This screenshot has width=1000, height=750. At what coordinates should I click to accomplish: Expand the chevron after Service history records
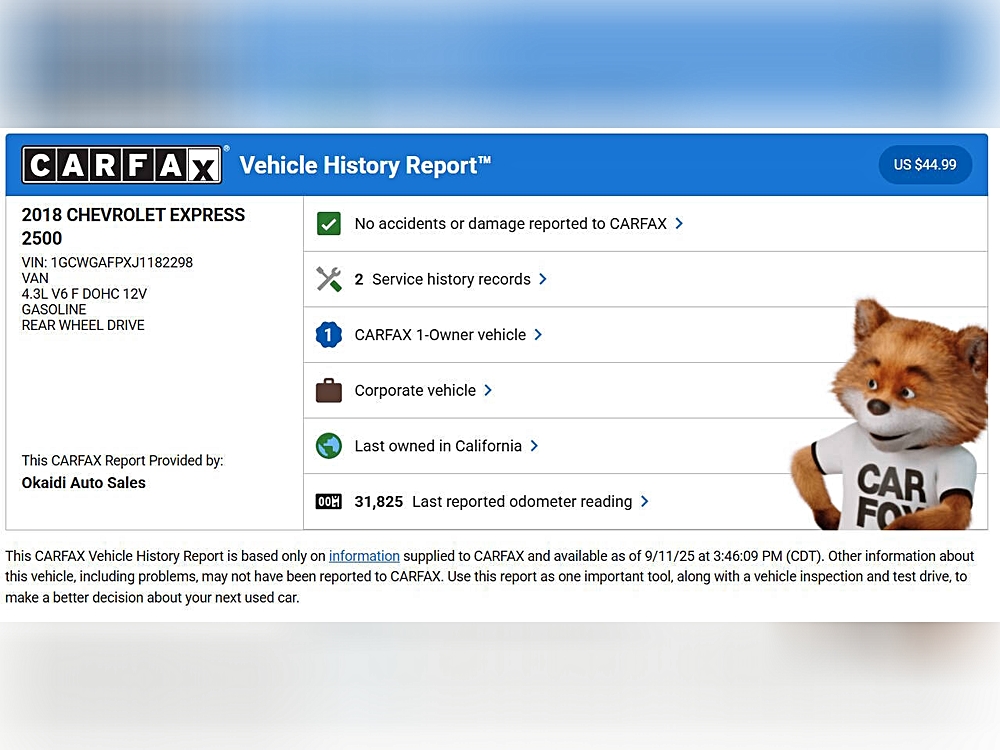543,279
